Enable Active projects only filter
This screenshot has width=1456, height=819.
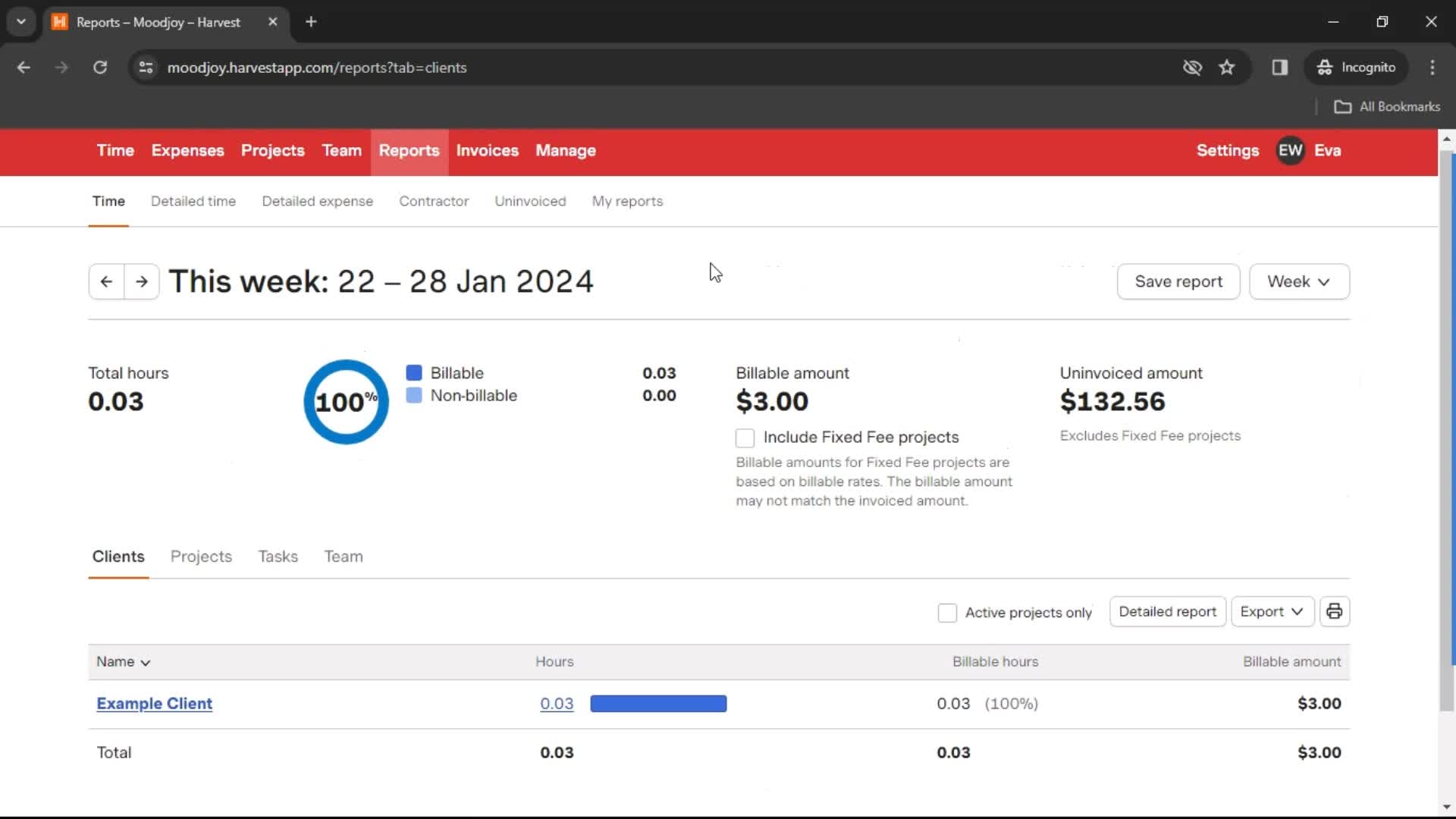[x=947, y=612]
